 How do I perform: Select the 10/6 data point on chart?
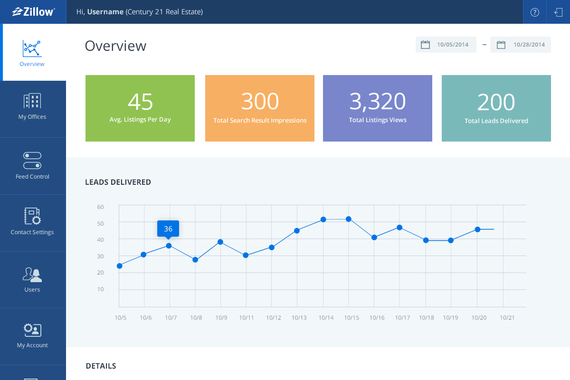pos(143,255)
